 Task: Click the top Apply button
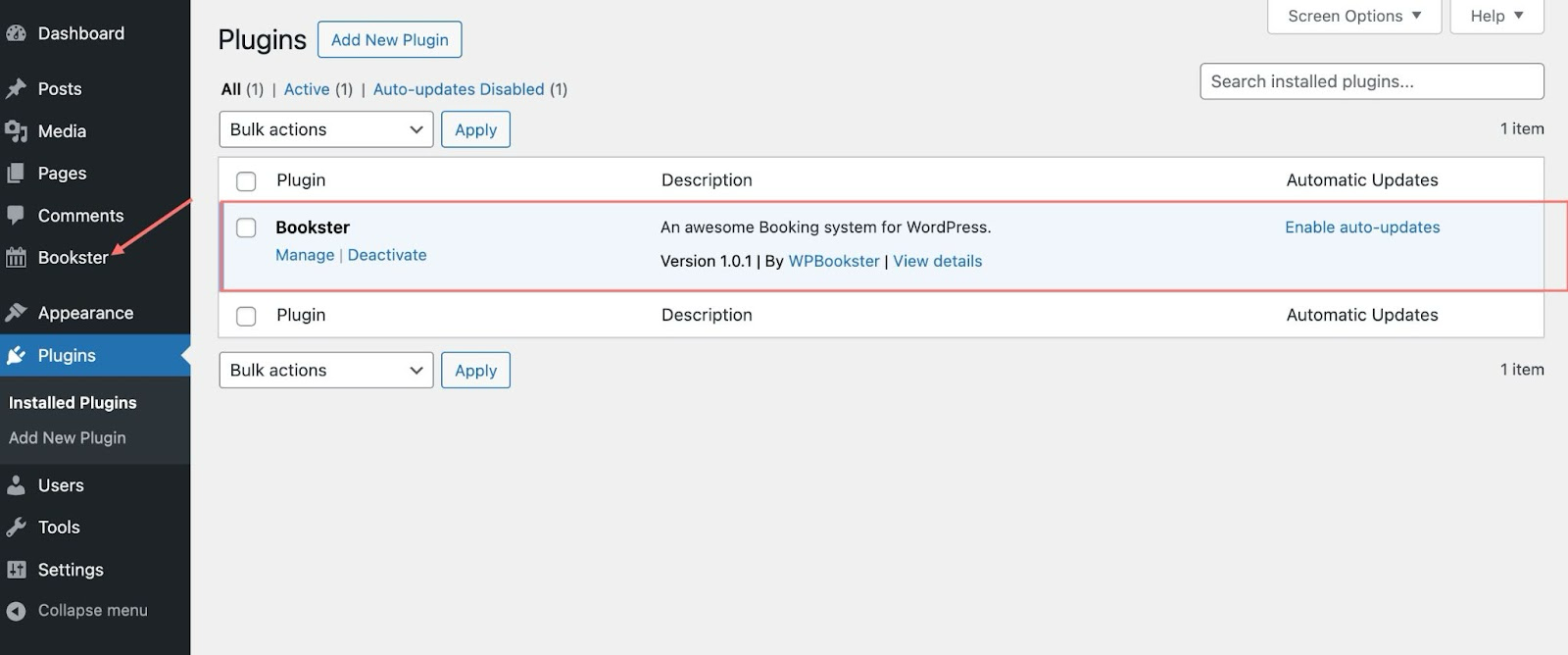475,129
